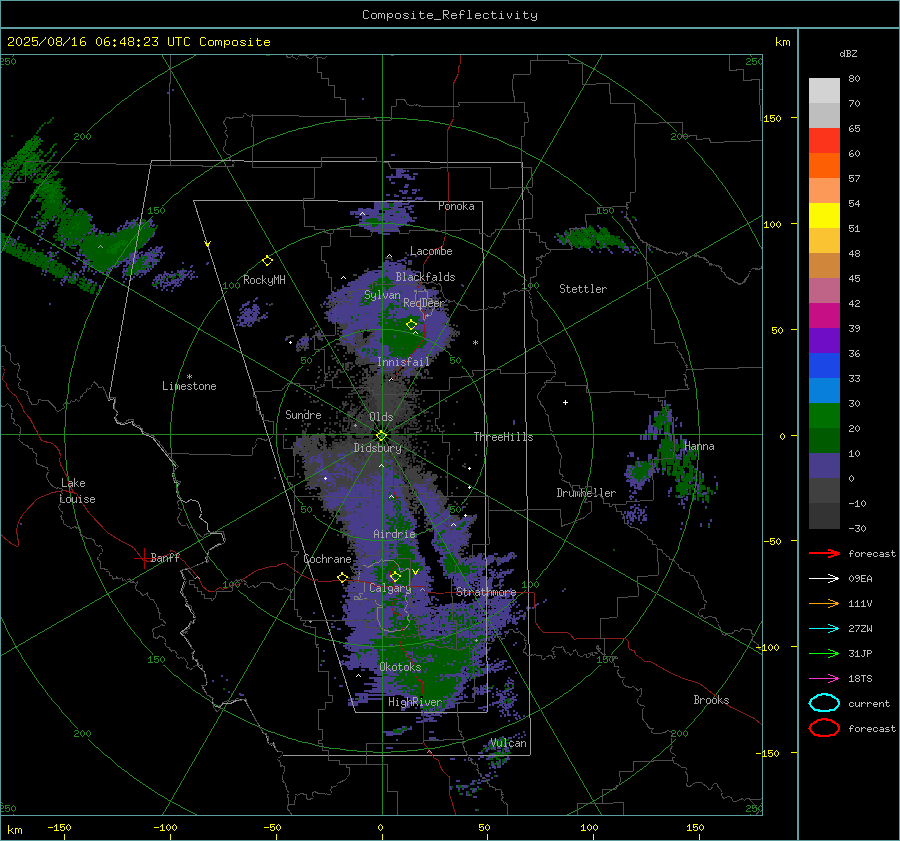Viewport: 900px width, 841px height.
Task: Click the purple echo cell near Ponoka
Action: [383, 216]
